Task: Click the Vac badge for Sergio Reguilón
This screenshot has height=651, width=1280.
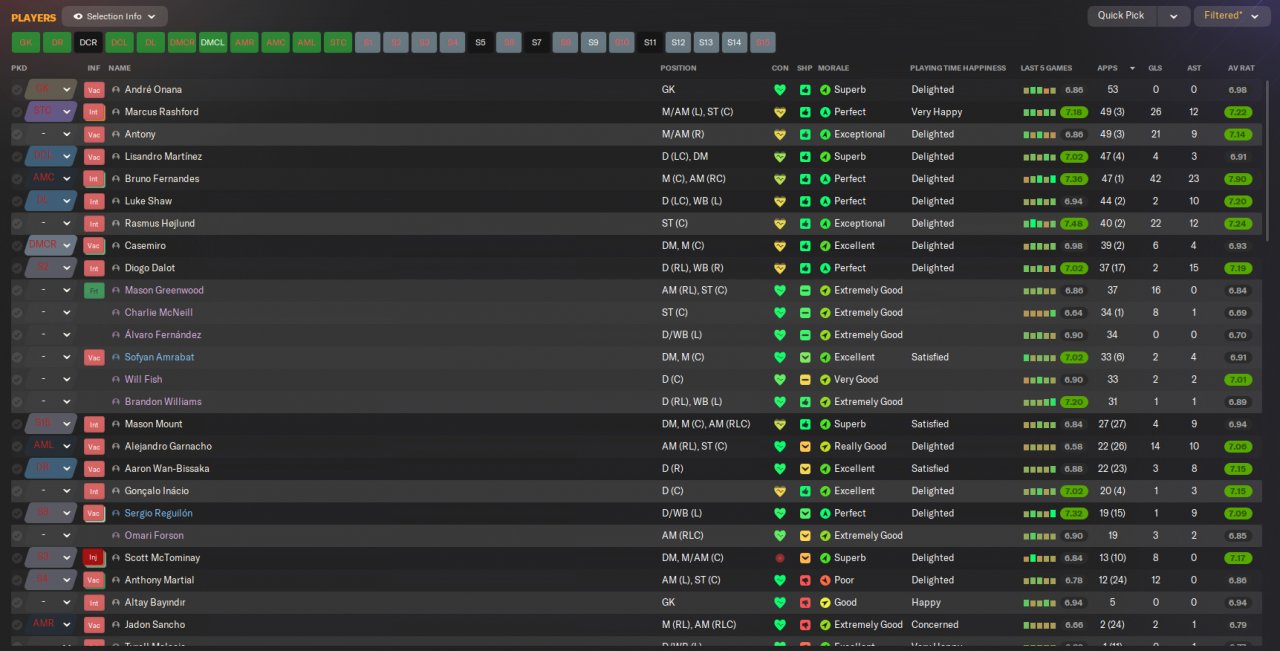Action: [x=94, y=514]
